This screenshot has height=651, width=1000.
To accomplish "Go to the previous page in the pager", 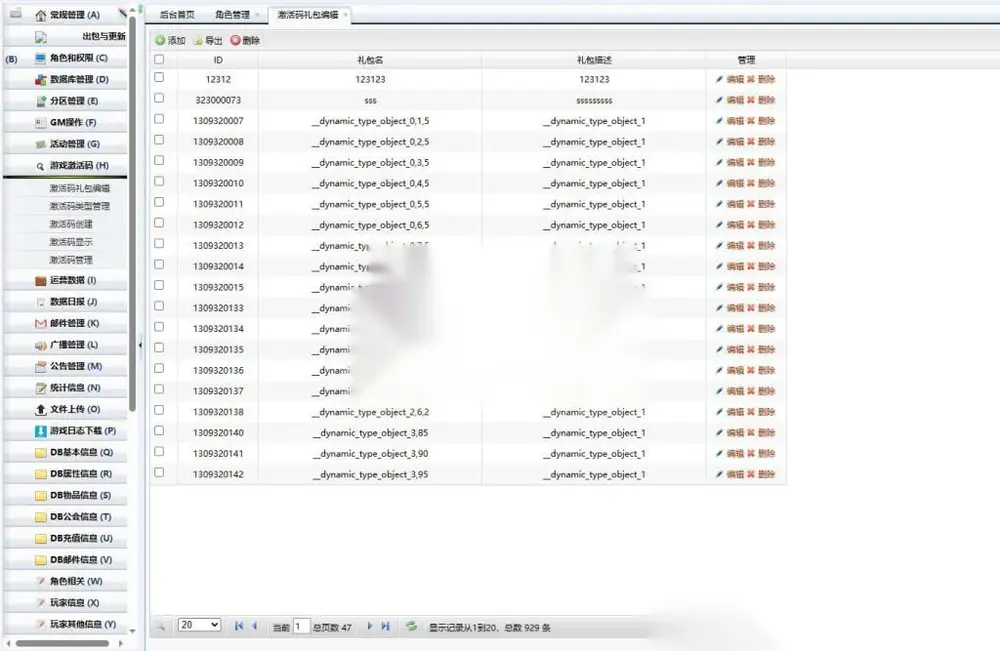I will point(254,626).
